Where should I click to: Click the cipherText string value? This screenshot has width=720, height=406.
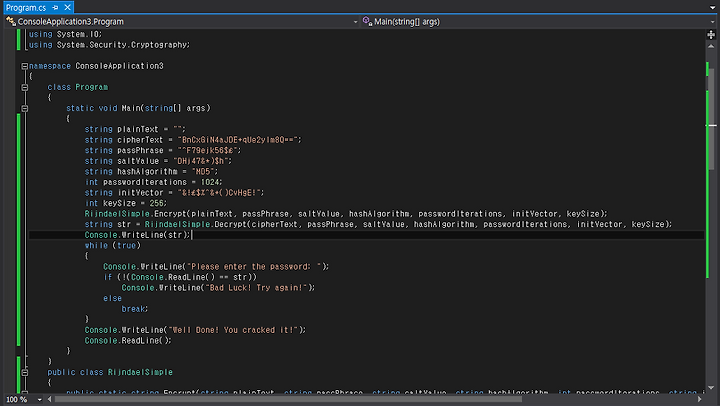[238, 140]
